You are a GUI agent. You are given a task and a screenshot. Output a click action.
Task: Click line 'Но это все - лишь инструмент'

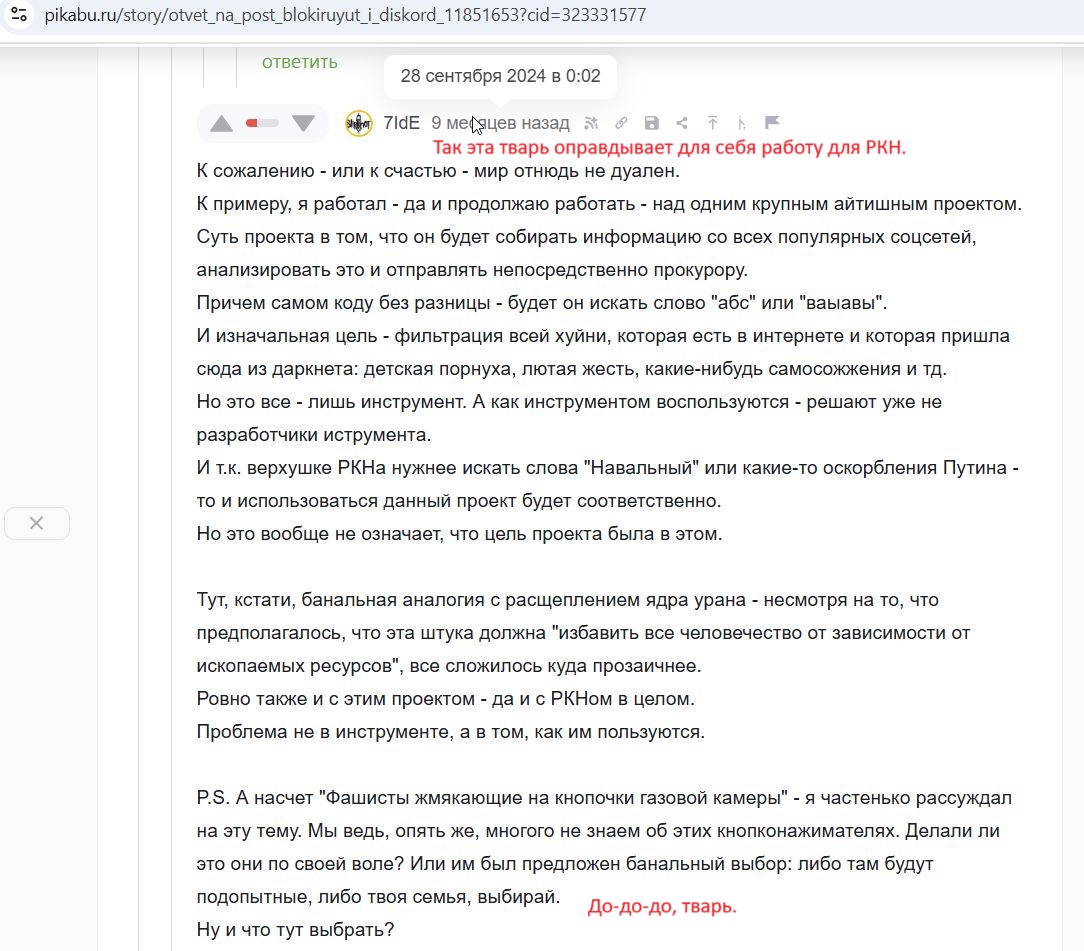click(569, 402)
